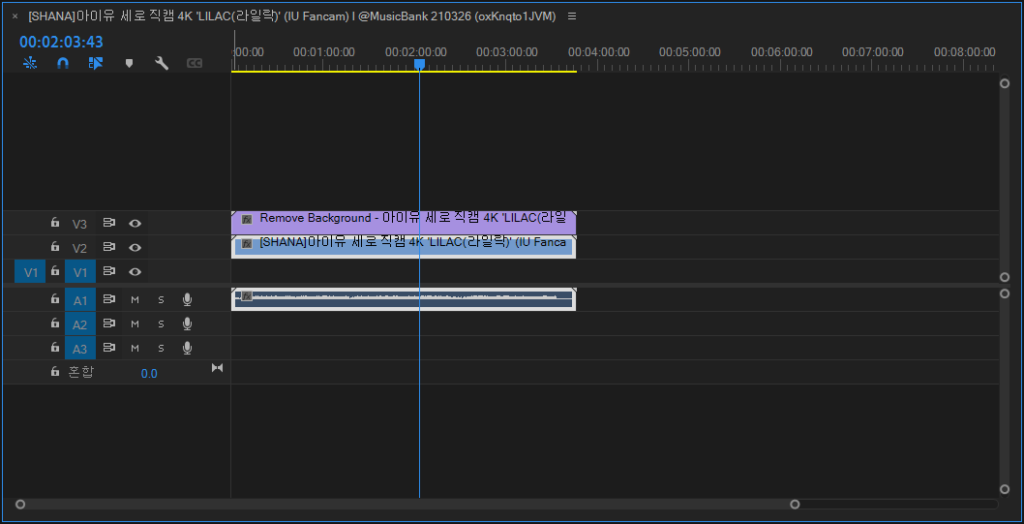Enable voice-over record on A1

pos(187,299)
